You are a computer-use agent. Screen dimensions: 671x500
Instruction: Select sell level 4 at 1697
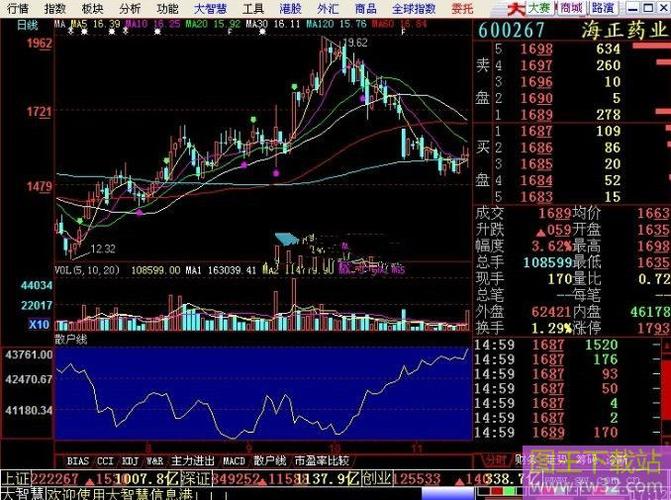coord(571,65)
